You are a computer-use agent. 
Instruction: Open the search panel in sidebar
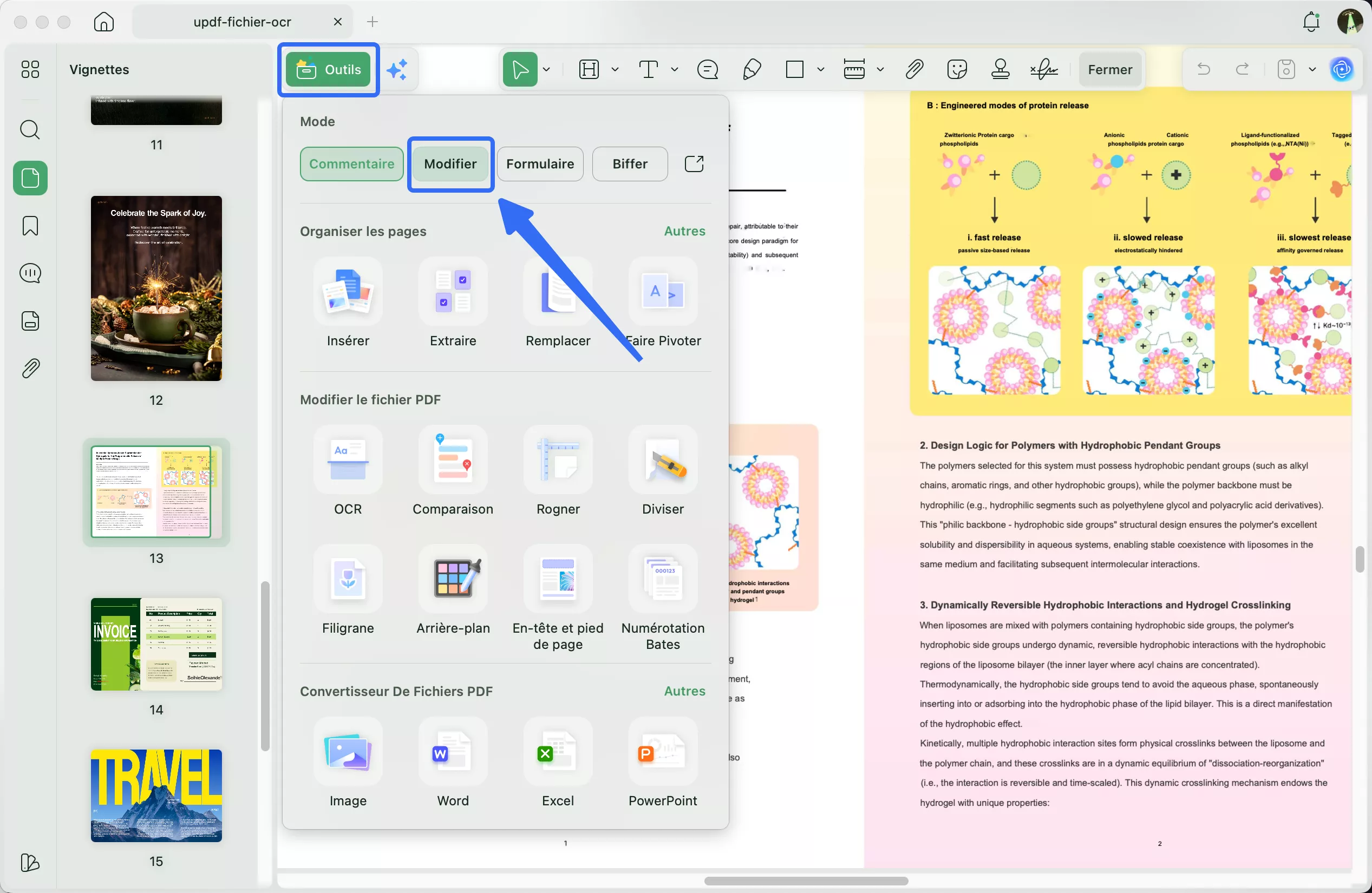pos(30,130)
